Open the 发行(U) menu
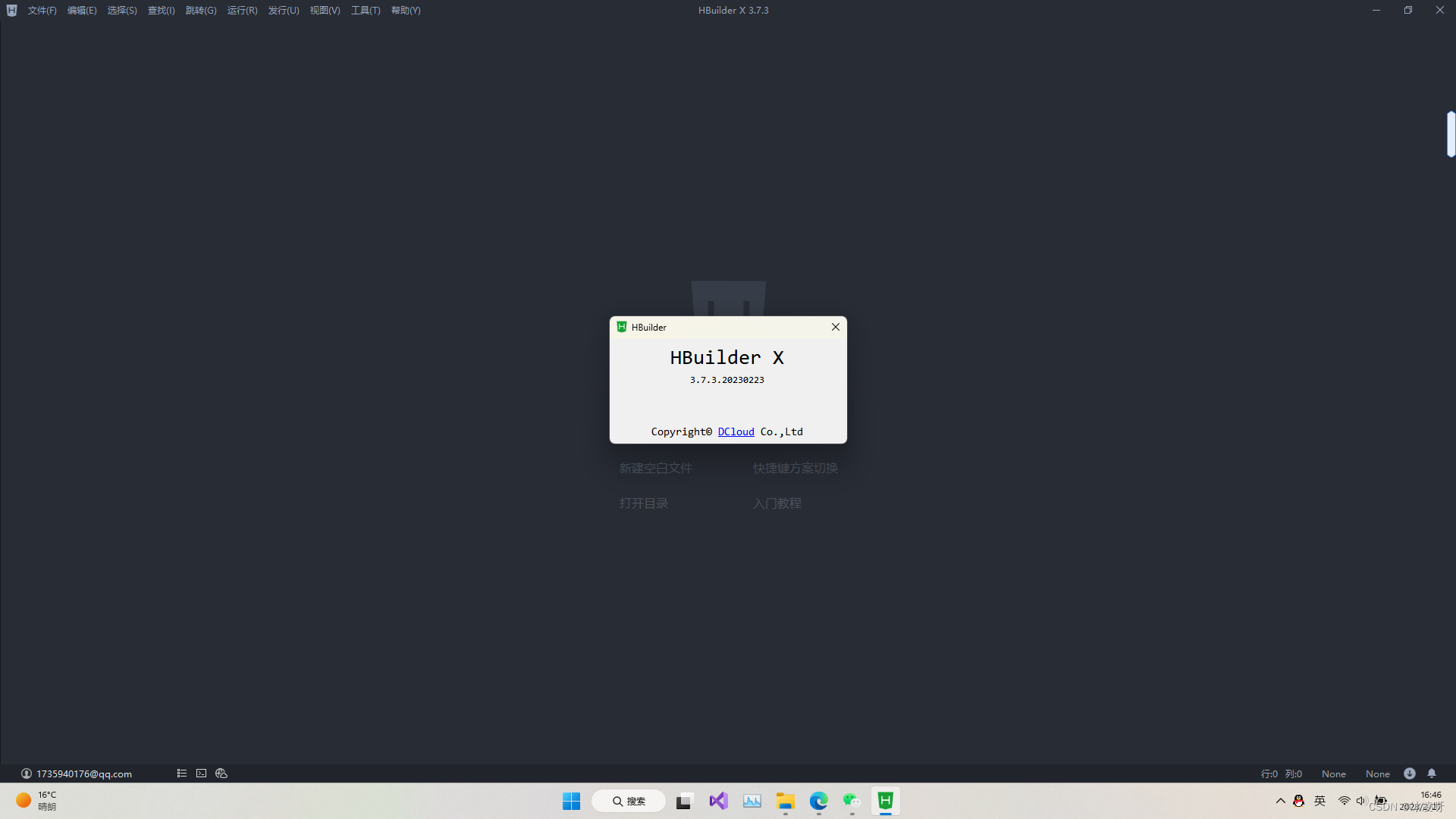Screen dimensions: 1456x819 point(284,11)
